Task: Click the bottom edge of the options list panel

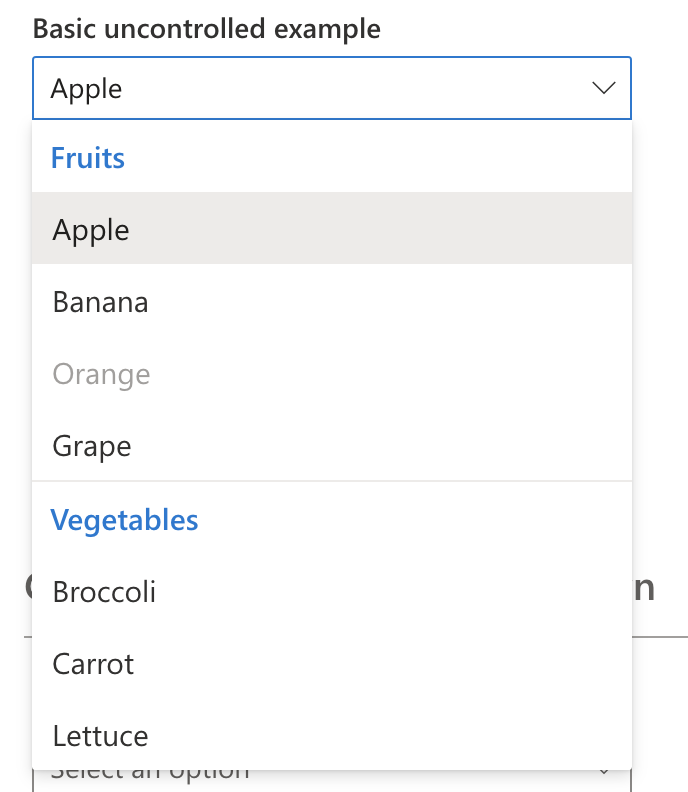Action: click(x=332, y=769)
